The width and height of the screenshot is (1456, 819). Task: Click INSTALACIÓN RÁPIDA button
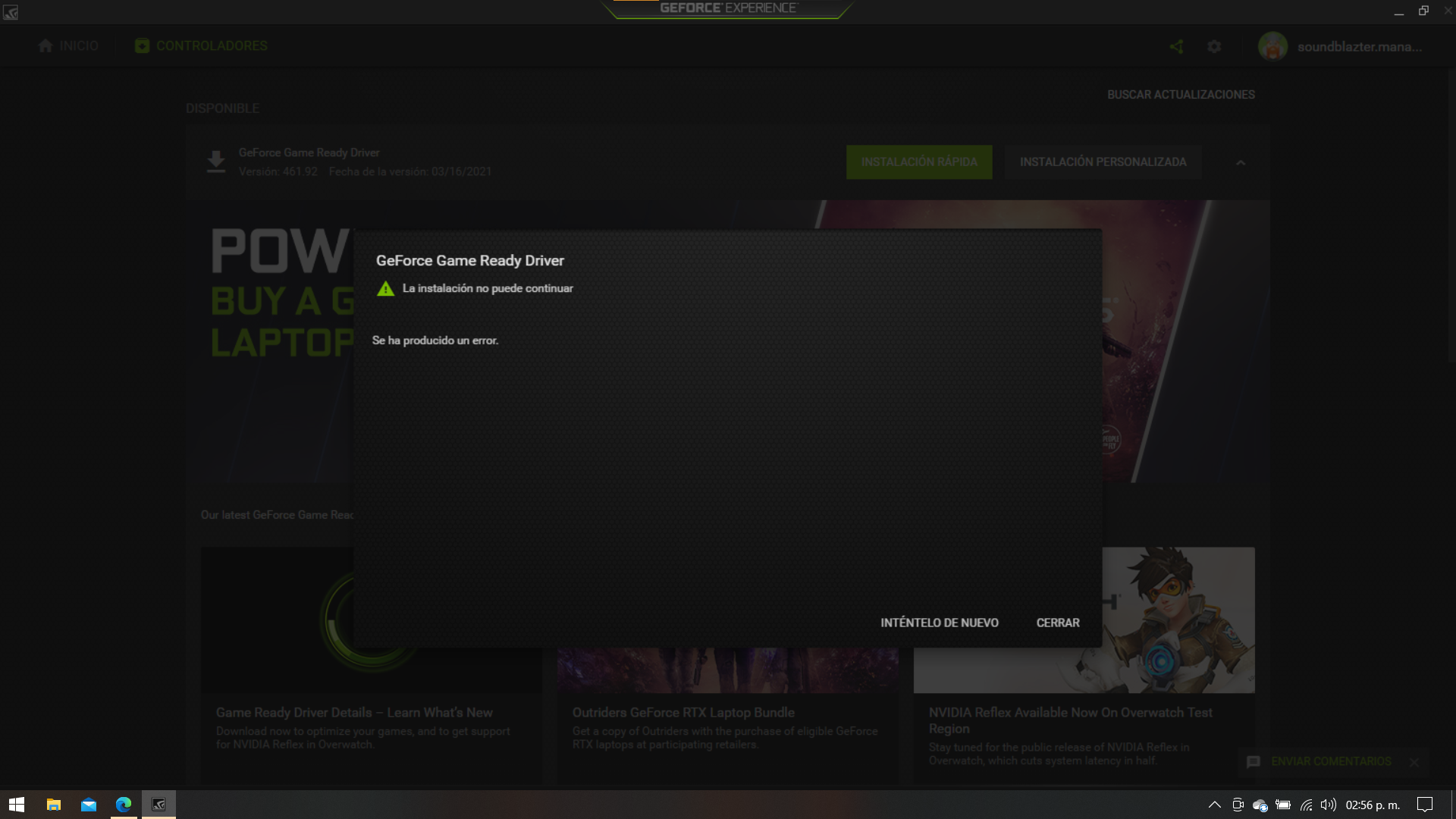click(919, 162)
